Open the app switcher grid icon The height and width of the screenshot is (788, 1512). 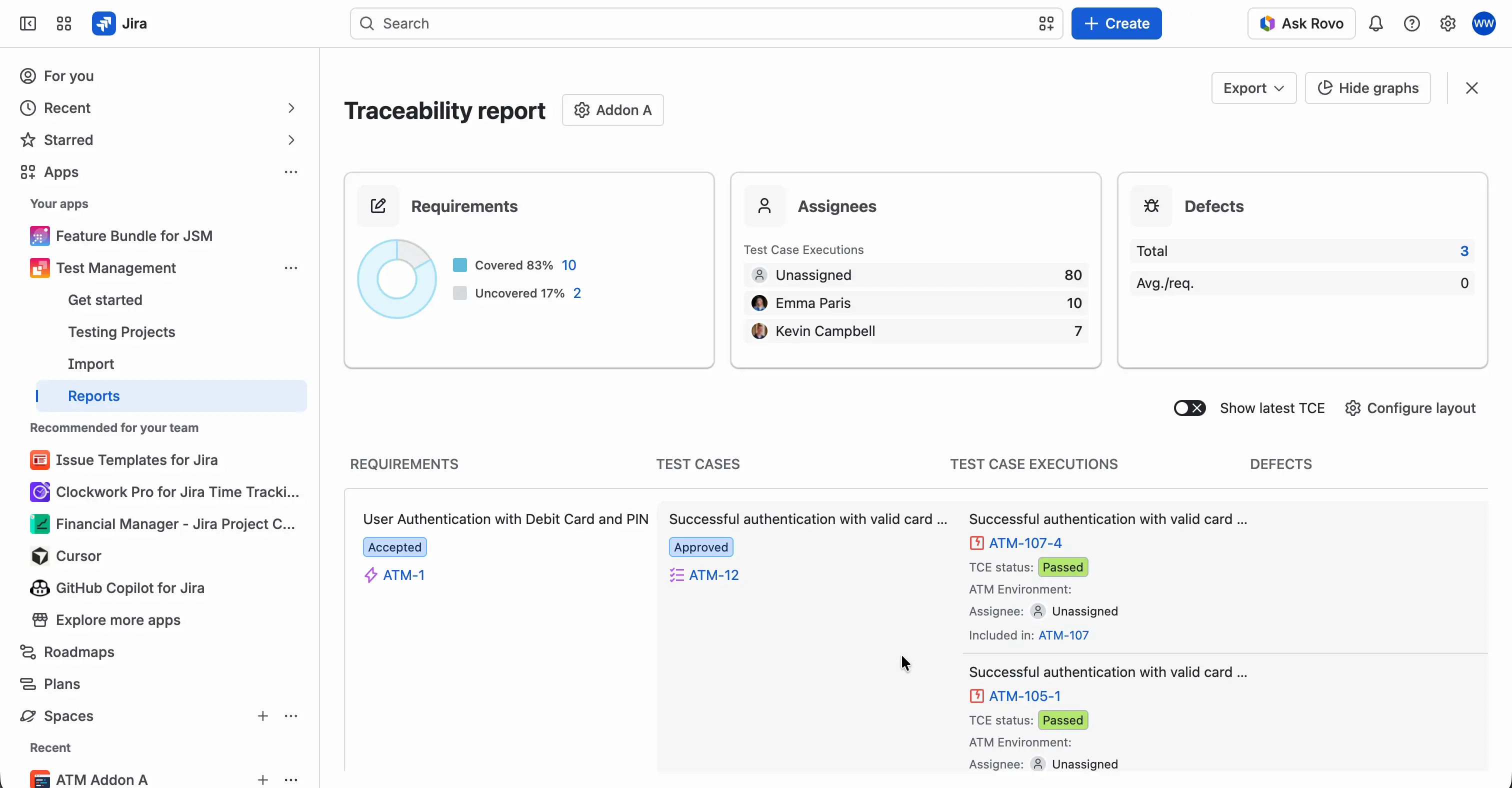(64, 23)
